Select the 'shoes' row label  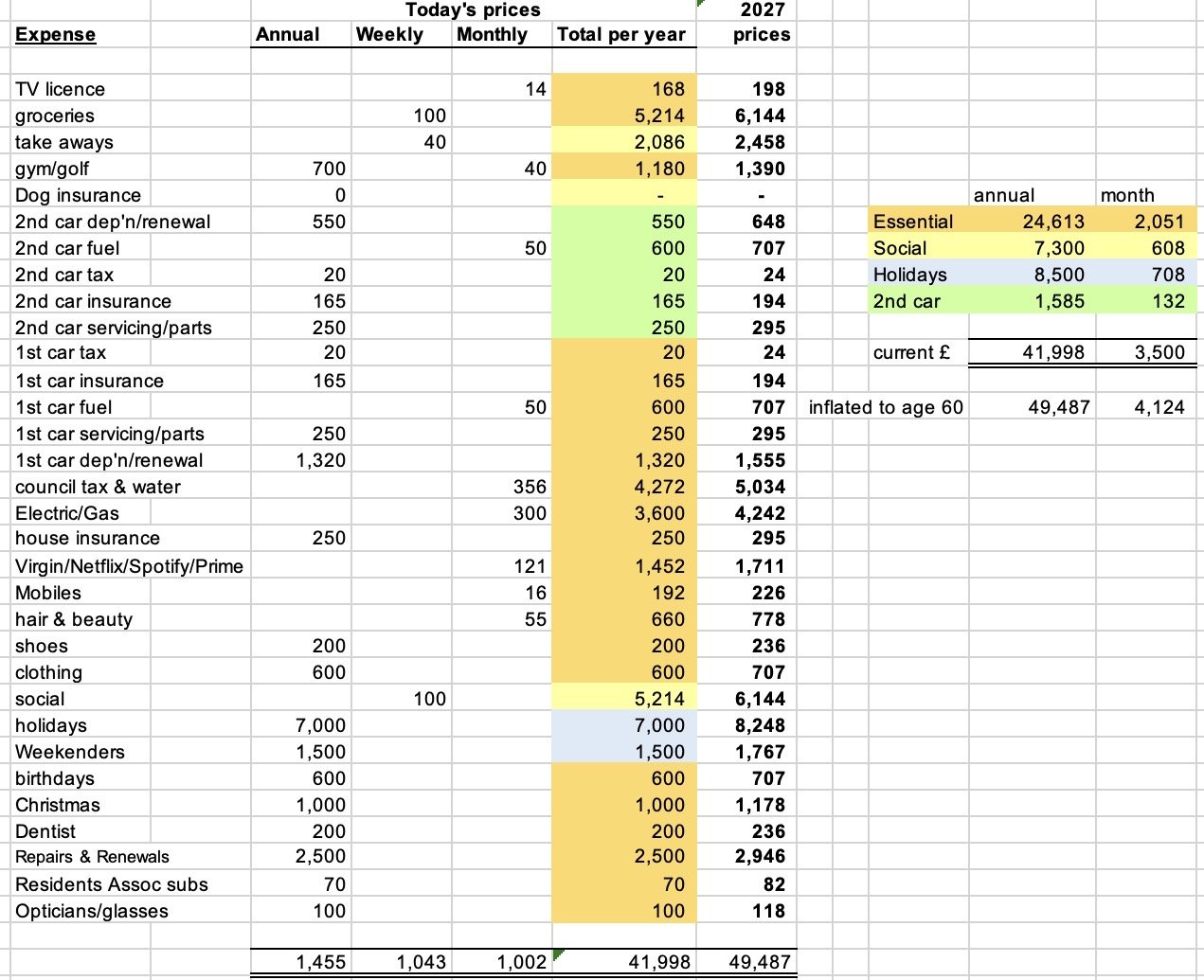42,646
